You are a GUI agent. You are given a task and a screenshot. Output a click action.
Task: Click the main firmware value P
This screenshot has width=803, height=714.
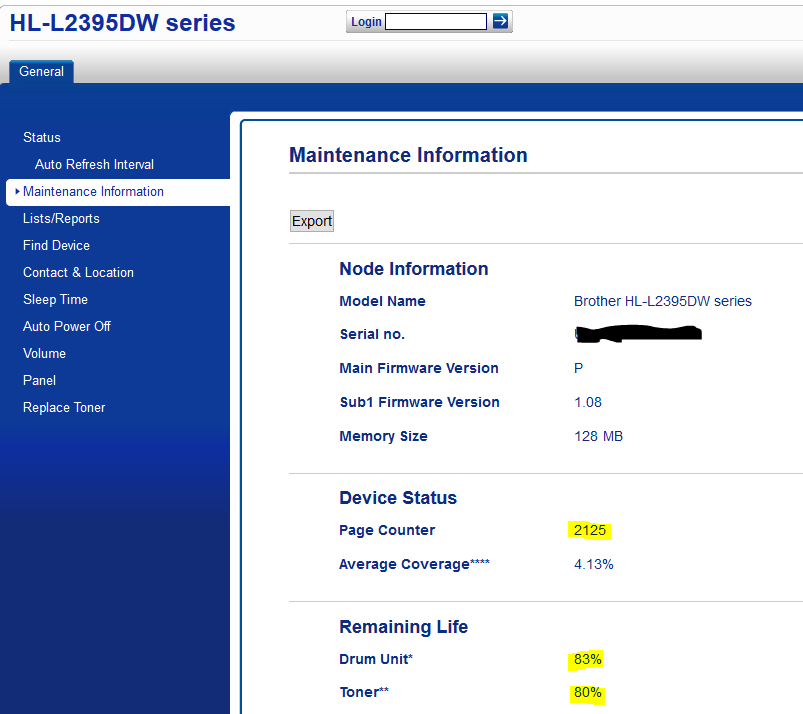pyautogui.click(x=579, y=368)
